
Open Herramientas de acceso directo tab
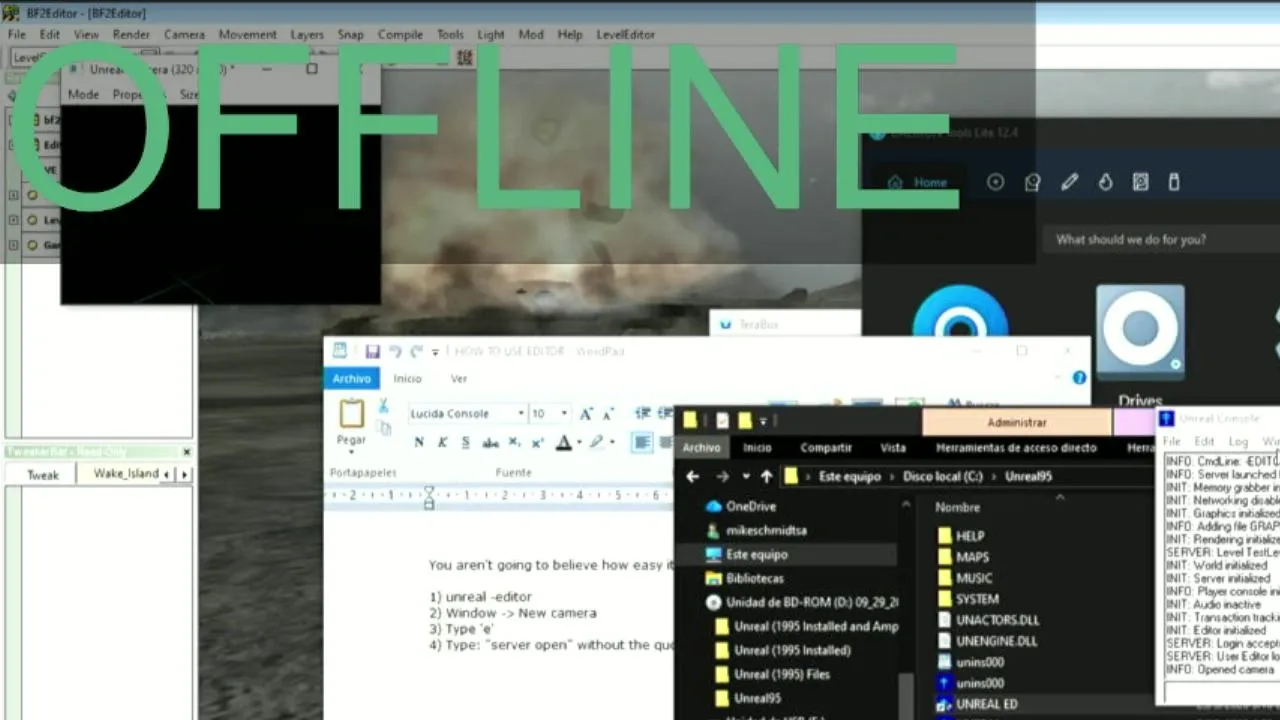[x=1016, y=448]
